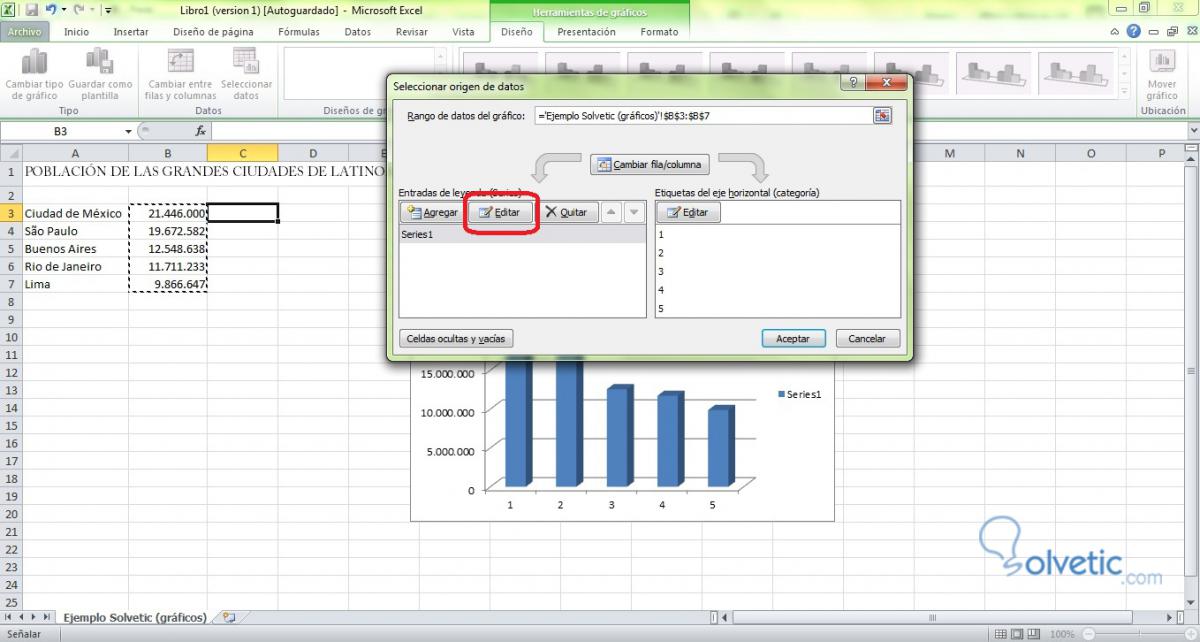
Task: Click Editar under horizontal axis labels
Action: click(x=688, y=212)
